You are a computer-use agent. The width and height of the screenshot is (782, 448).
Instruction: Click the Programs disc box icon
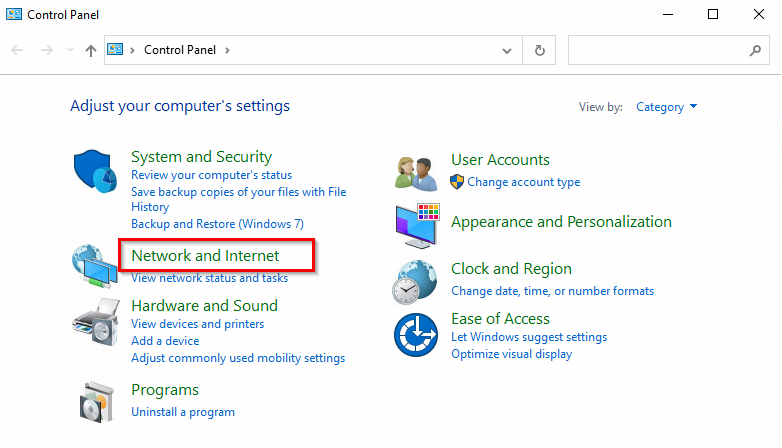click(x=97, y=402)
